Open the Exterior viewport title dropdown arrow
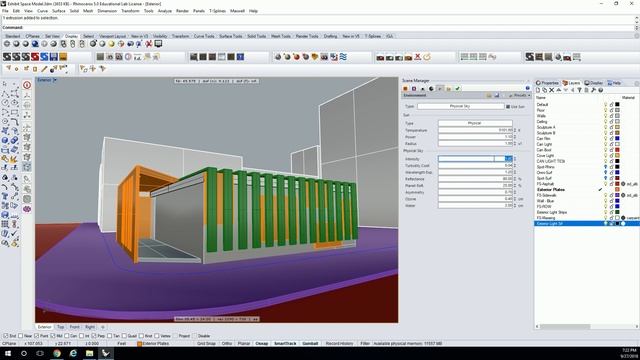The image size is (640, 360). [55, 80]
